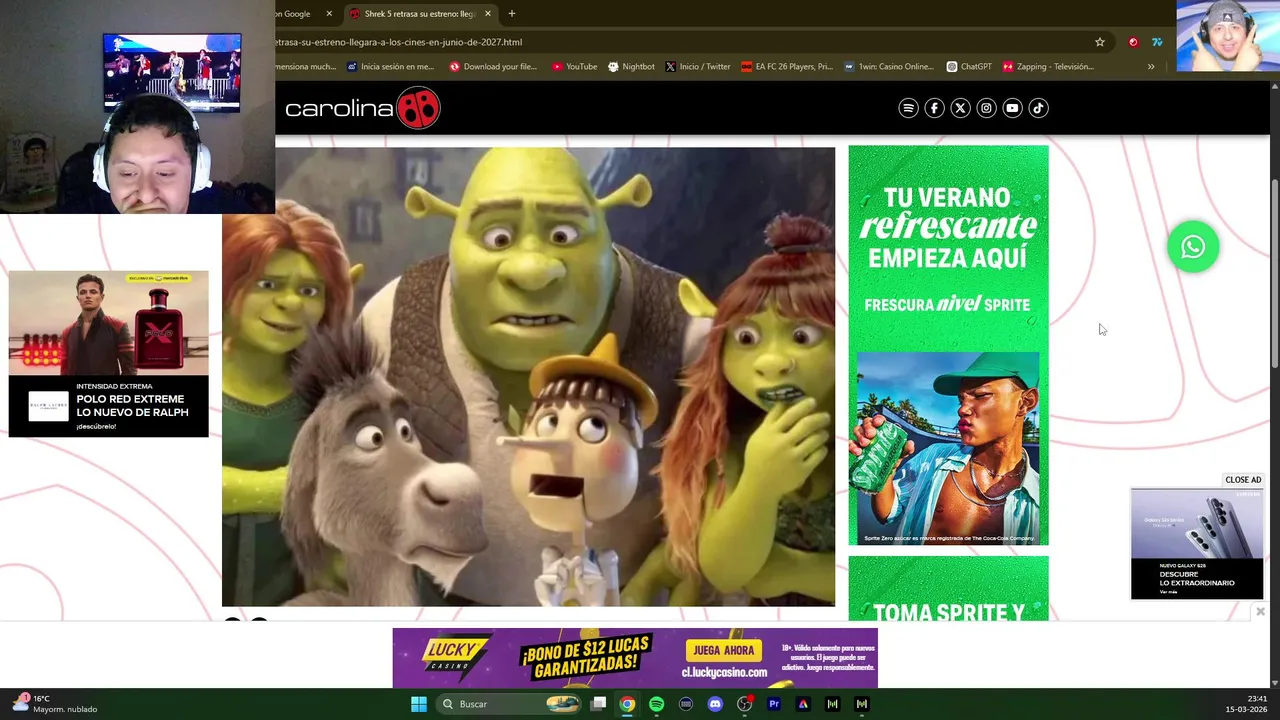Open the Polo Red Extreme Ralph ad

(108, 353)
